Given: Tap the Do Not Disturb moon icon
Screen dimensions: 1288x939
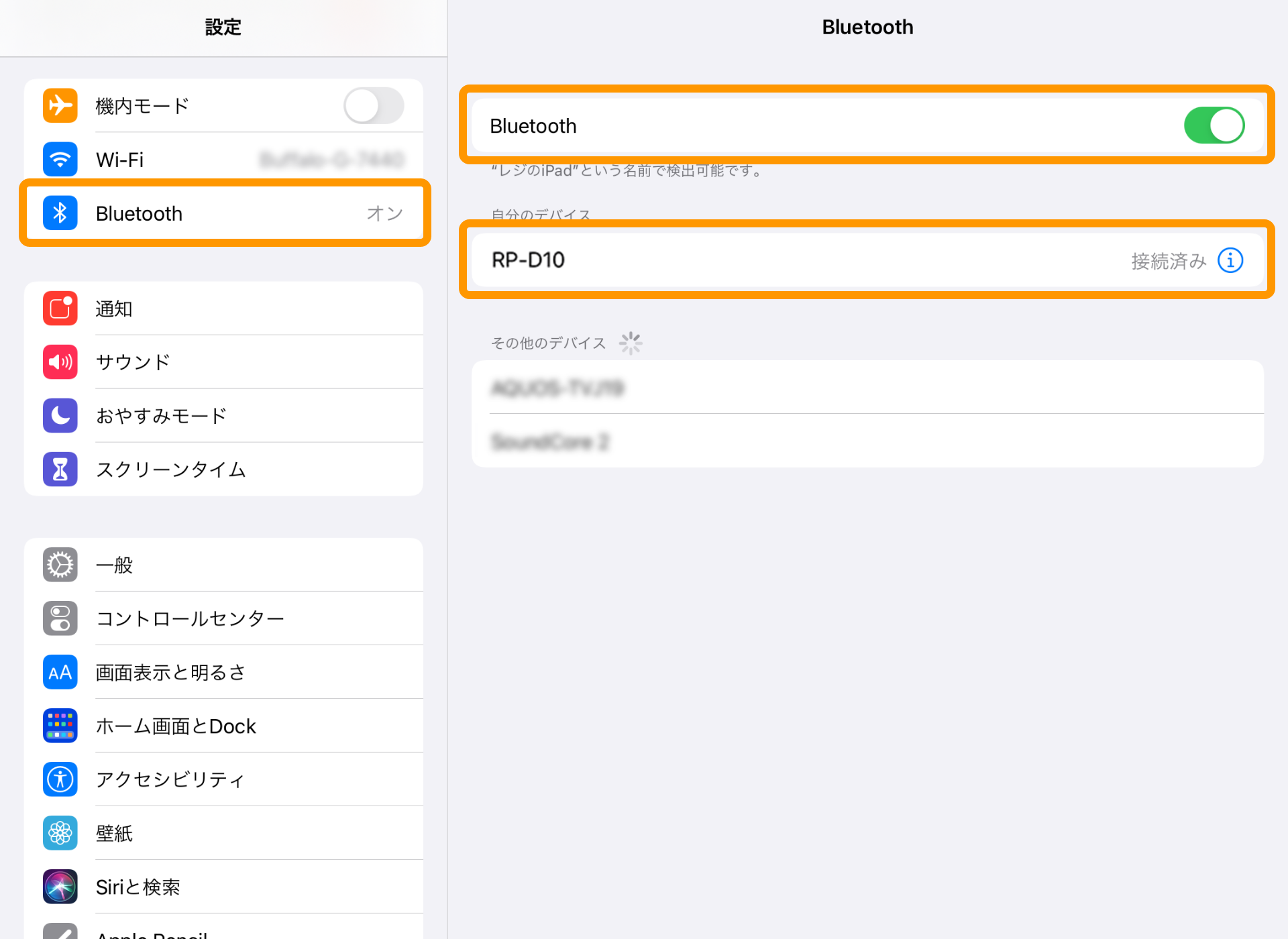Looking at the screenshot, I should (60, 413).
